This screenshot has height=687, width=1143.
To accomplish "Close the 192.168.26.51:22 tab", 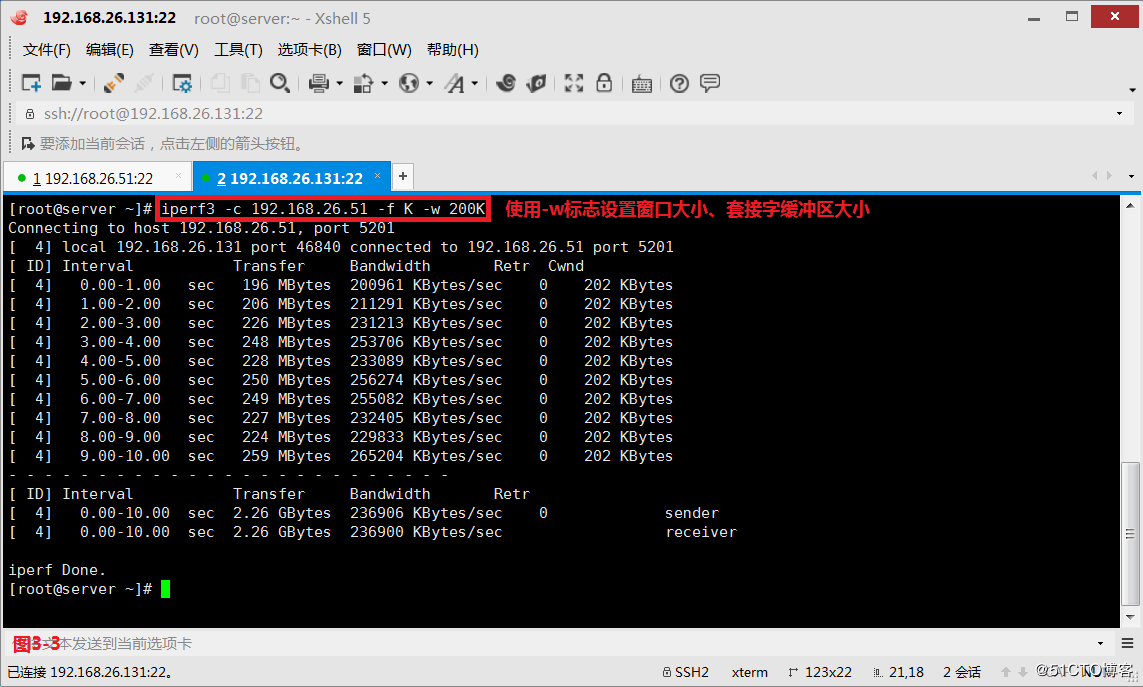I will 179,176.
